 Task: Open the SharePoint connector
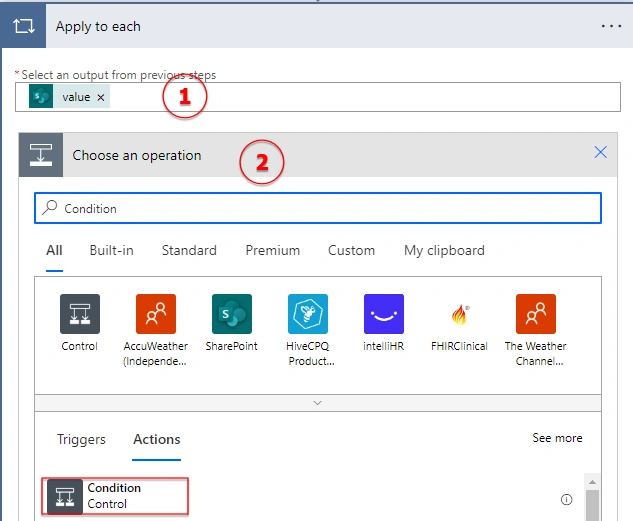pos(232,314)
